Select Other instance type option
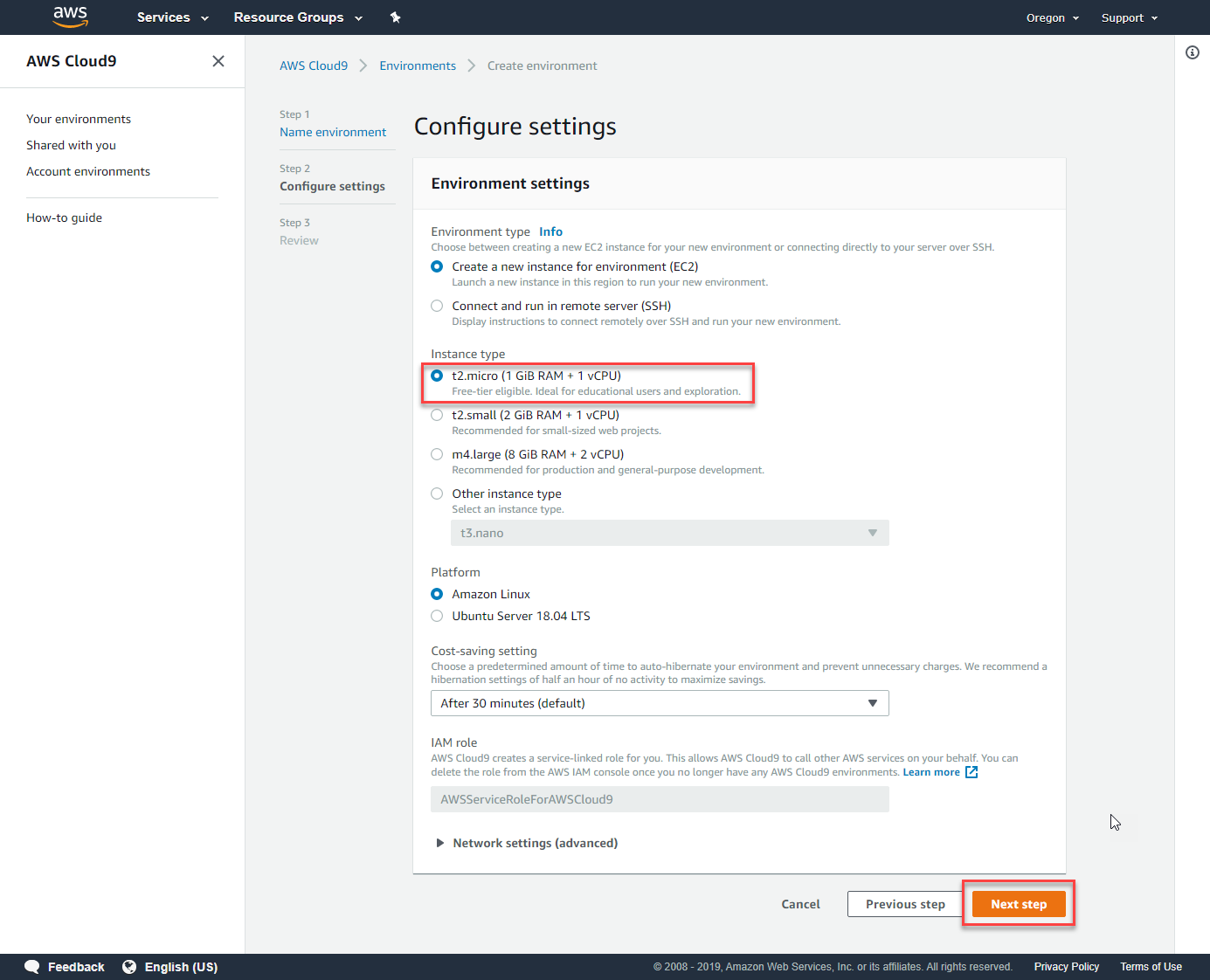Screen dimensions: 1210x980 437,493
